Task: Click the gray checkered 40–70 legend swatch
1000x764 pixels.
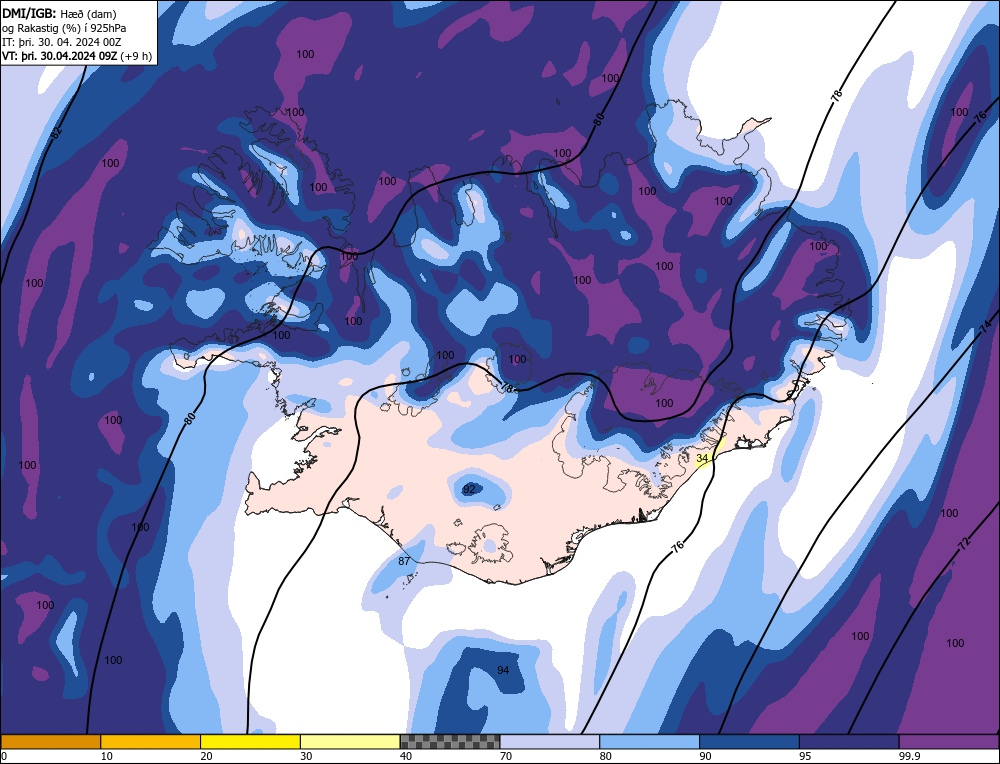Action: [450, 741]
